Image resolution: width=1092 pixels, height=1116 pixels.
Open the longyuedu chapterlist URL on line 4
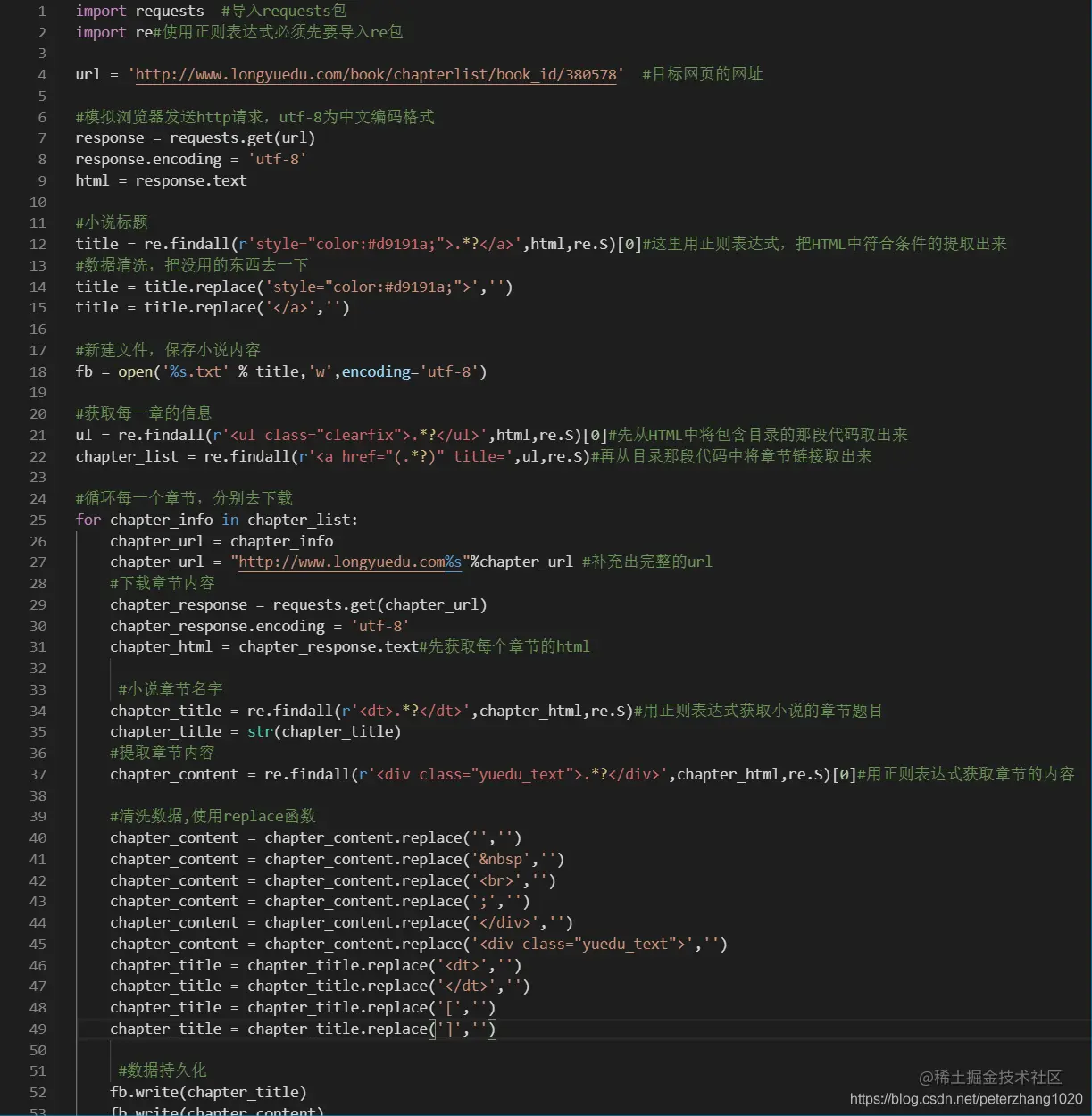(376, 75)
